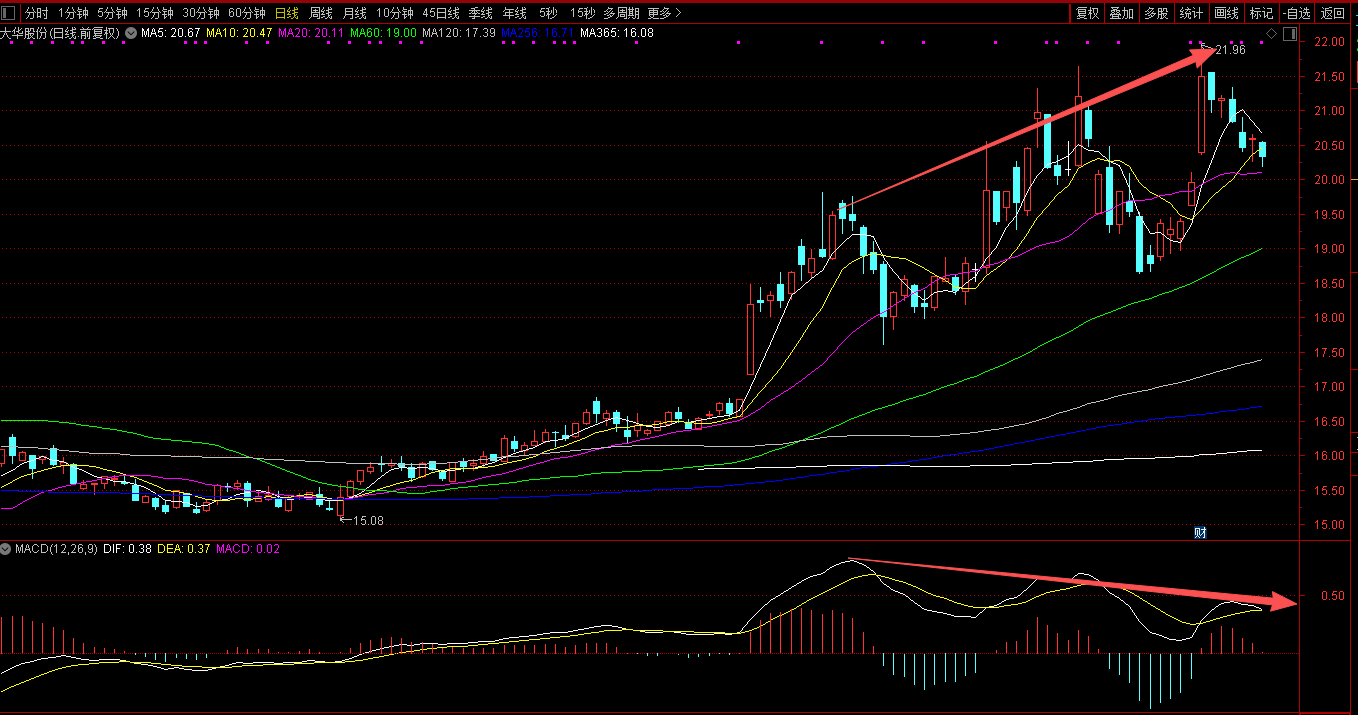Screen dimensions: 1358x715
Task: Click the 复权 button
Action: click(x=1087, y=13)
